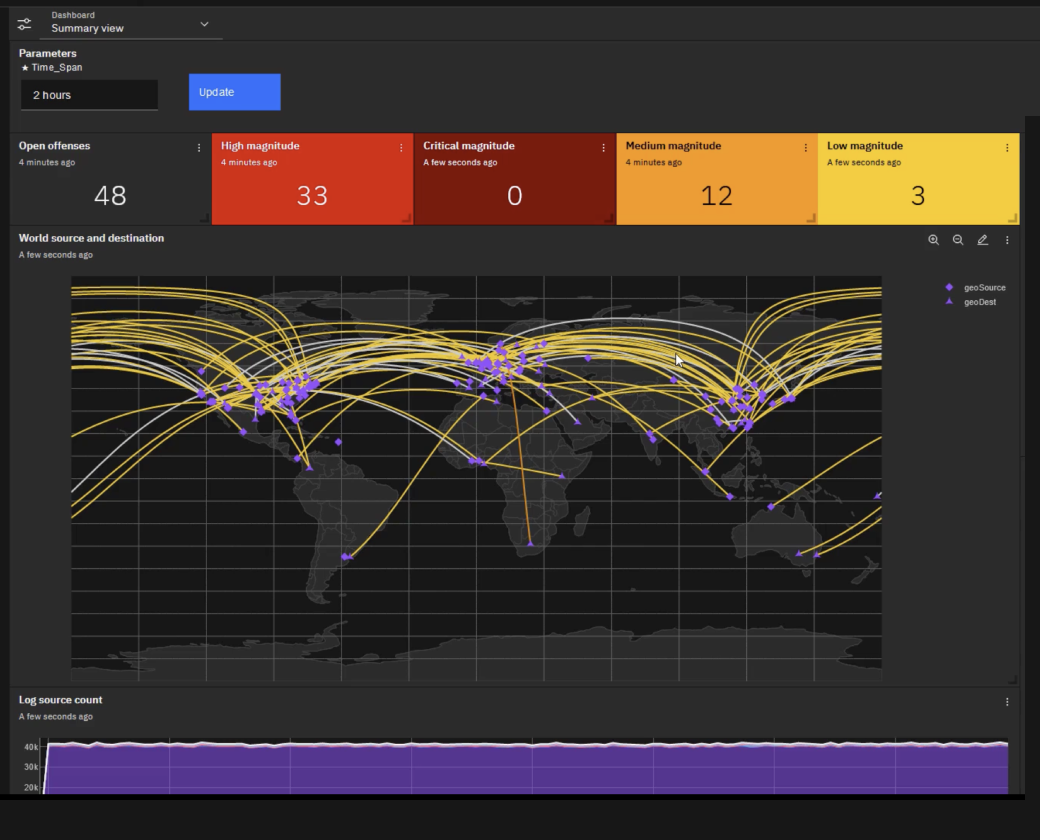Open Log source count widget menu
This screenshot has width=1040, height=840.
pyautogui.click(x=1007, y=702)
